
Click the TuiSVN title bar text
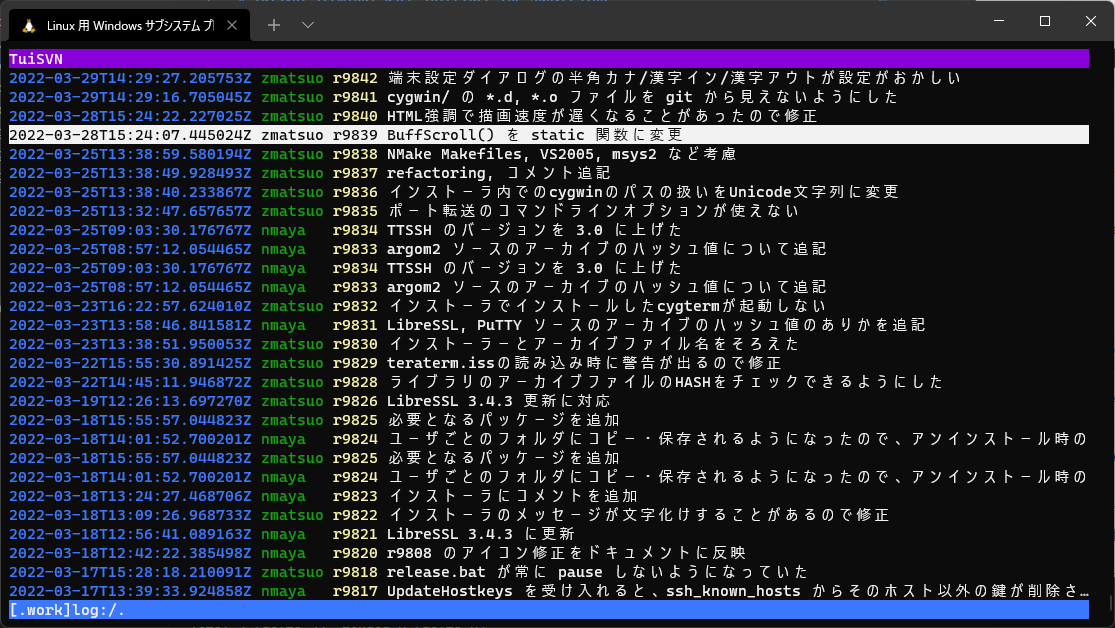(36, 59)
